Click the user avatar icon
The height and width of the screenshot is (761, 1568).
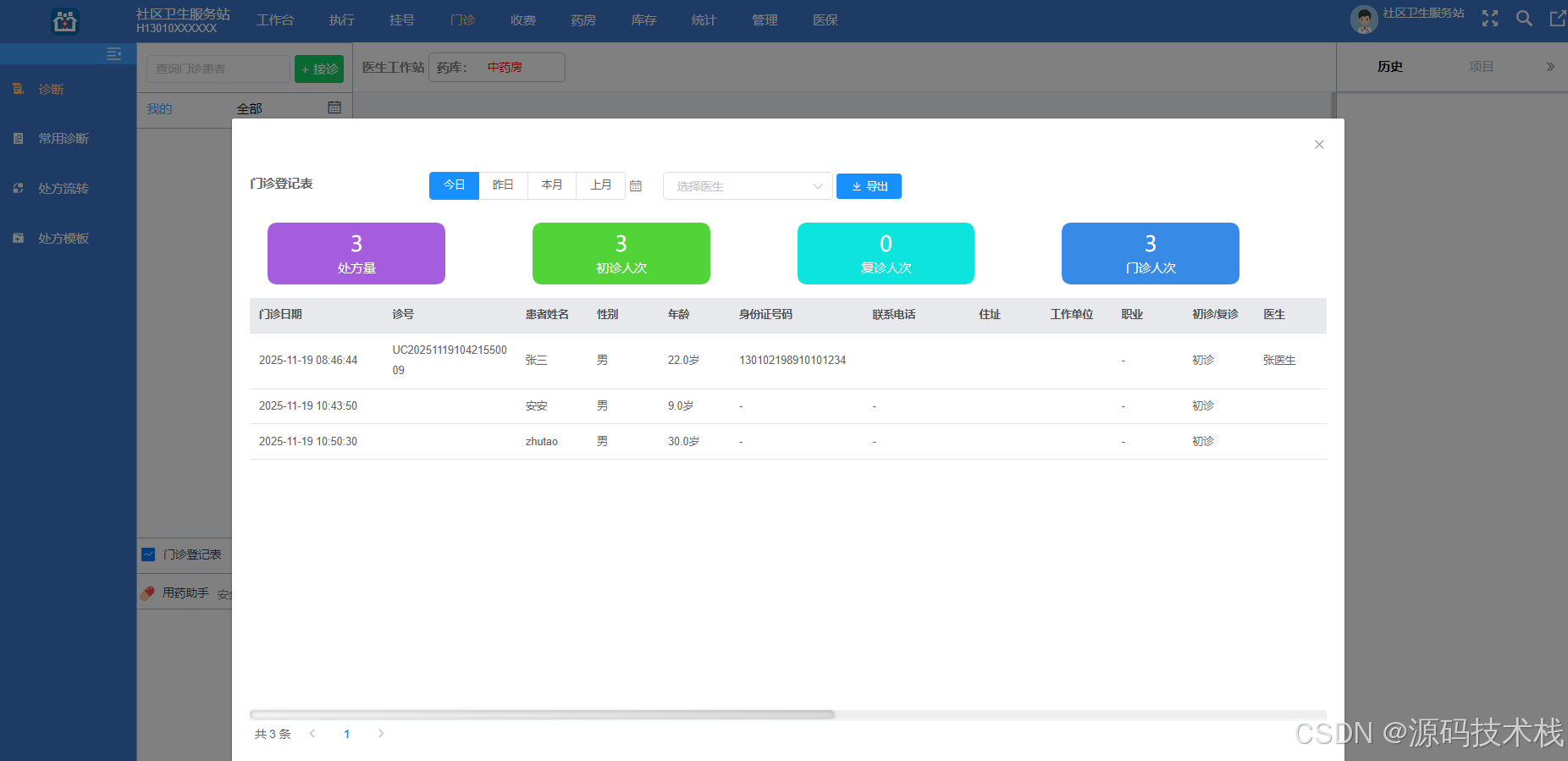(1364, 19)
